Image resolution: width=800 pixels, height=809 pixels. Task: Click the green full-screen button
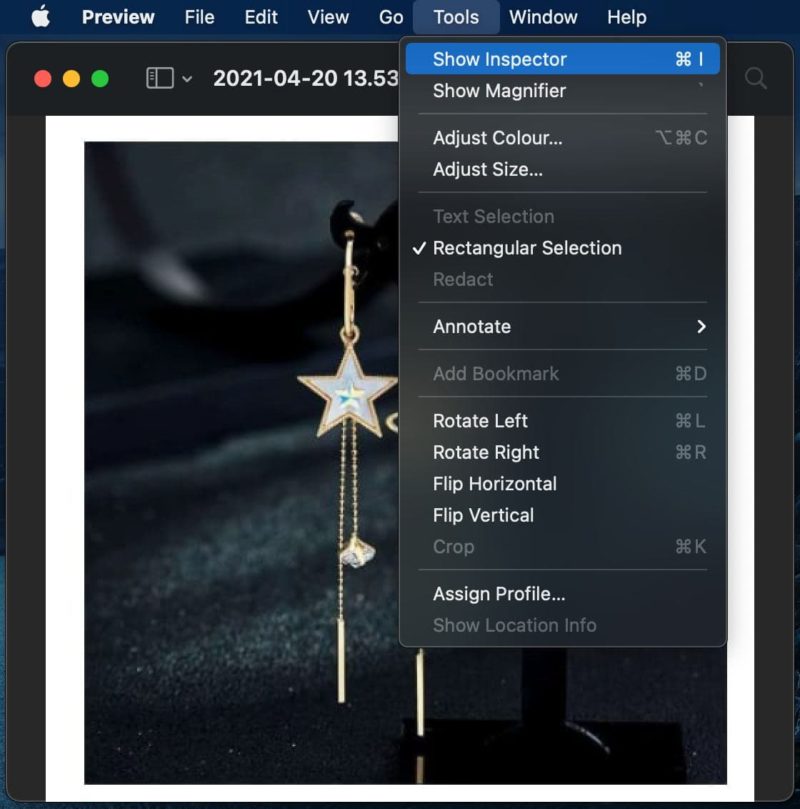100,78
